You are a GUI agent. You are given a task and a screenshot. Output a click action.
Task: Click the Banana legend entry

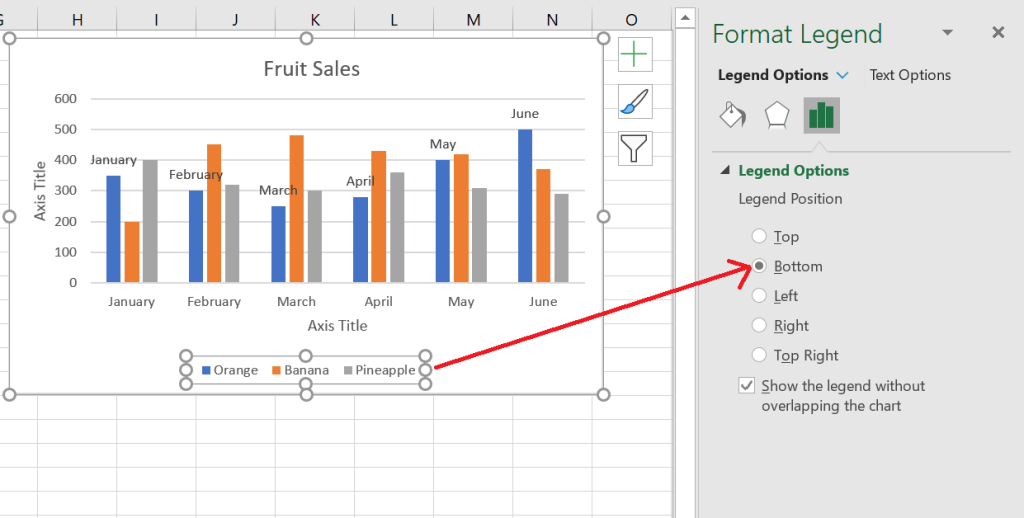(x=300, y=370)
